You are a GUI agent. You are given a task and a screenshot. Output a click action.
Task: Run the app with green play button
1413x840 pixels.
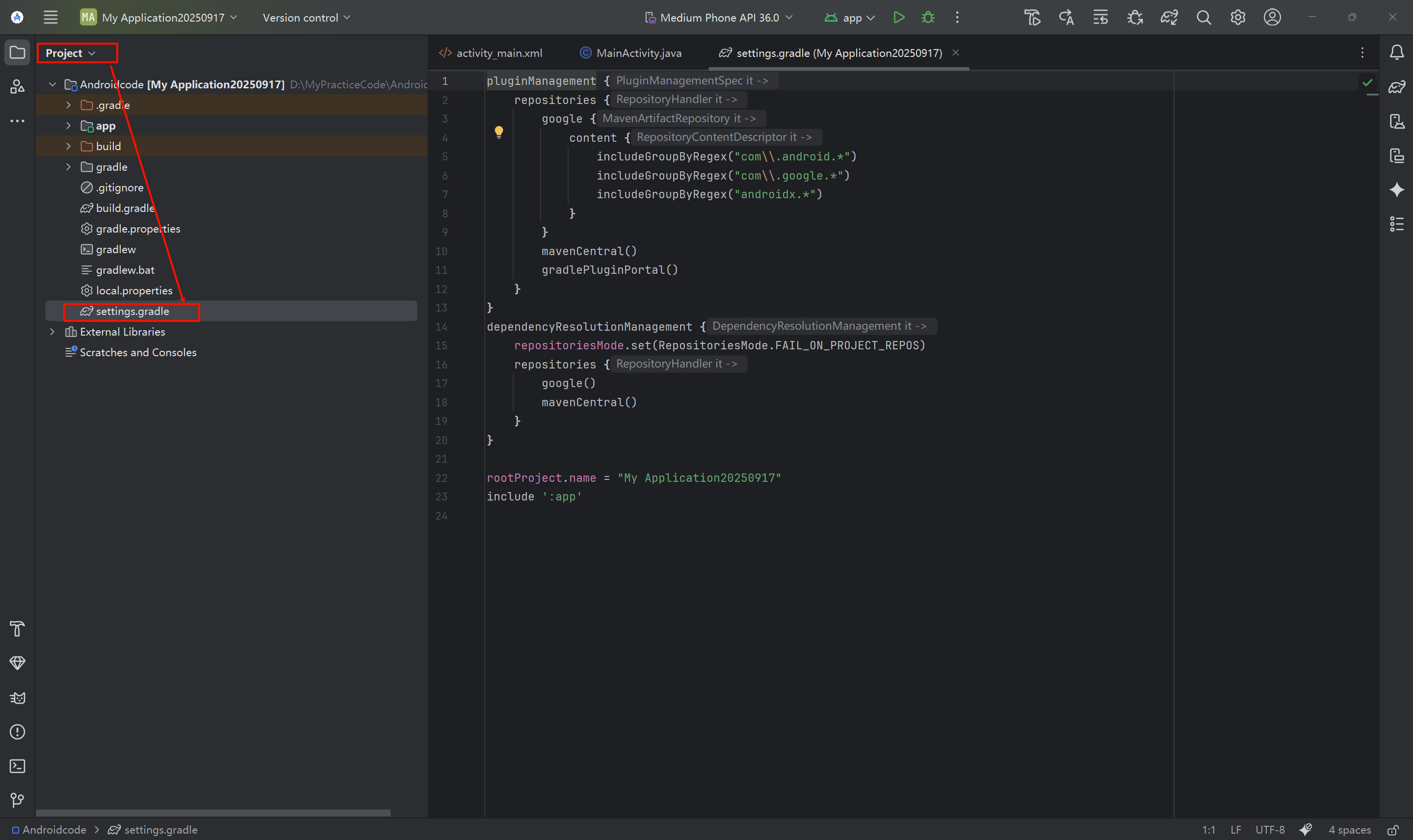[898, 18]
